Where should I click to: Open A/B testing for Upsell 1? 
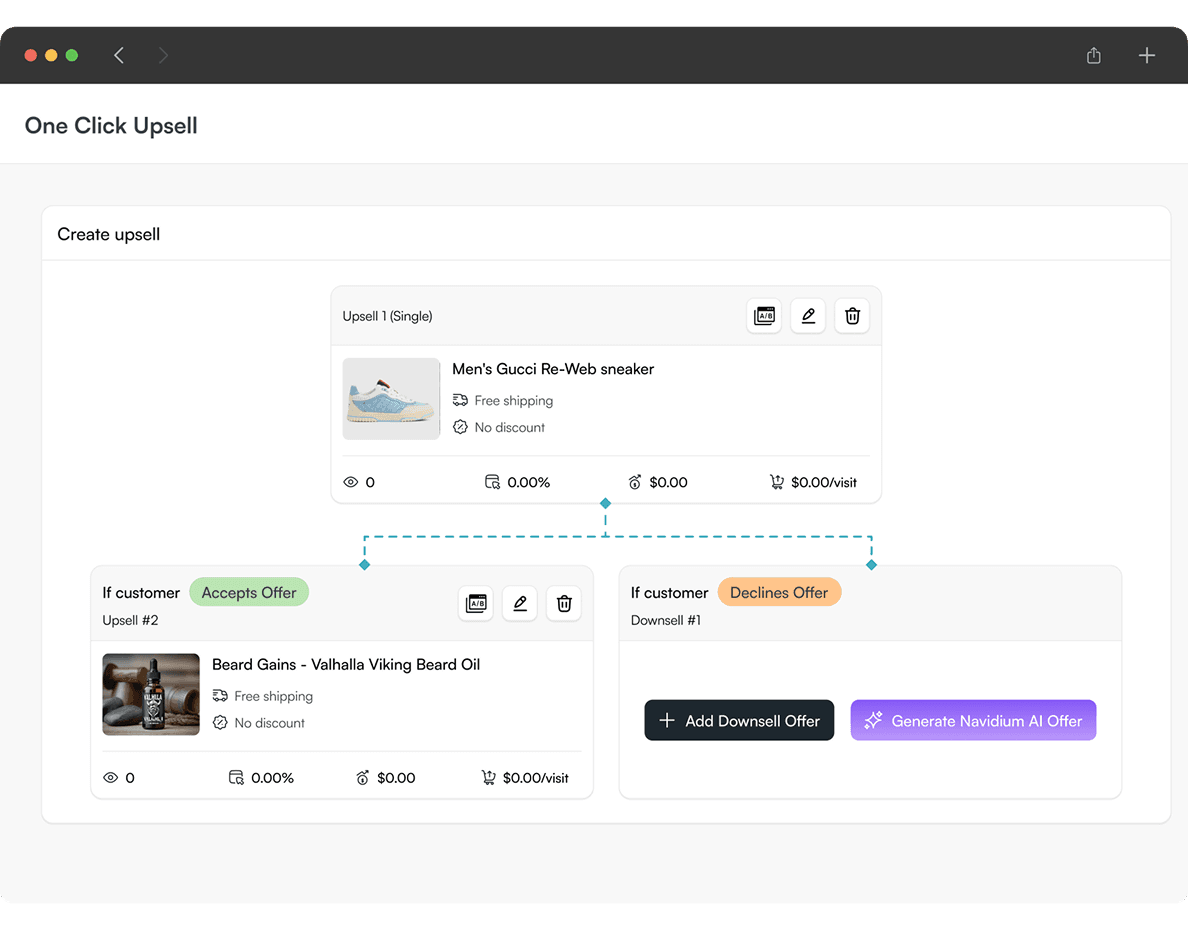(764, 315)
